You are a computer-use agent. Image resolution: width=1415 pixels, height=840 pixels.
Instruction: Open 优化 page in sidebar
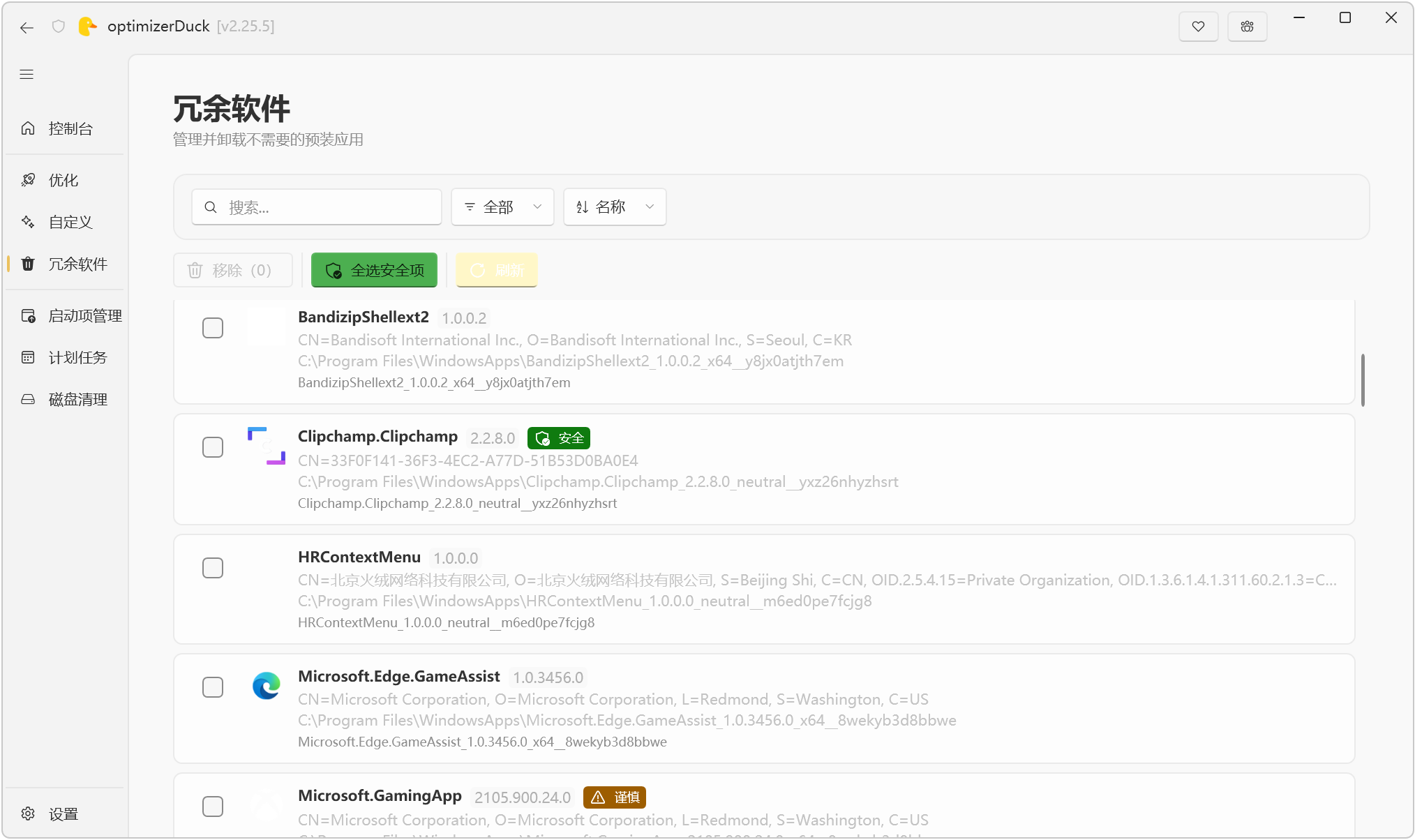click(65, 180)
